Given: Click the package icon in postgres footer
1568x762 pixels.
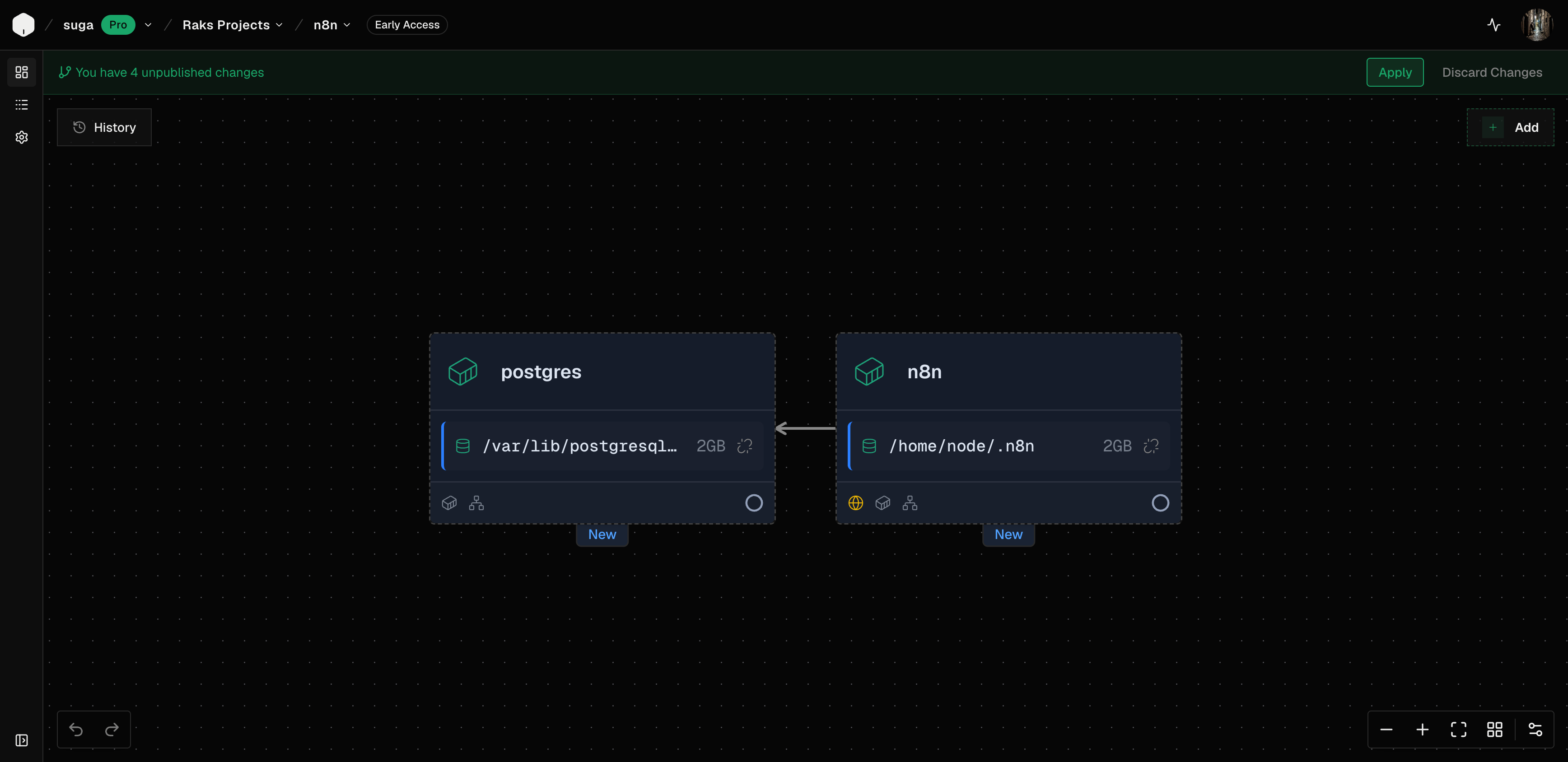Looking at the screenshot, I should (449, 503).
